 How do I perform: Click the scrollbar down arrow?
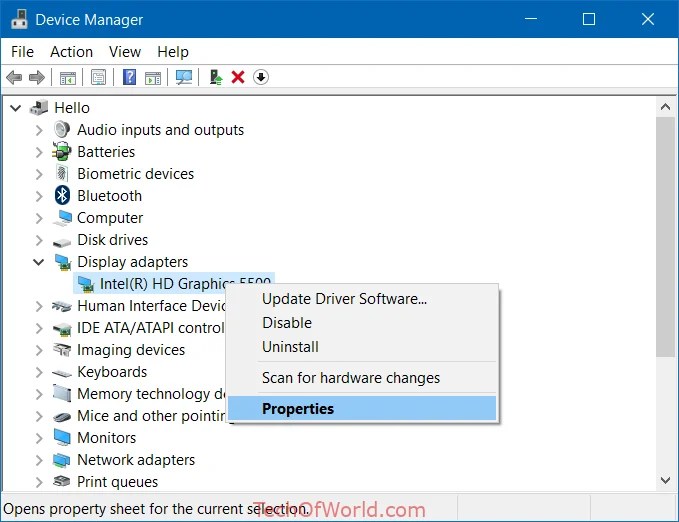(x=666, y=480)
